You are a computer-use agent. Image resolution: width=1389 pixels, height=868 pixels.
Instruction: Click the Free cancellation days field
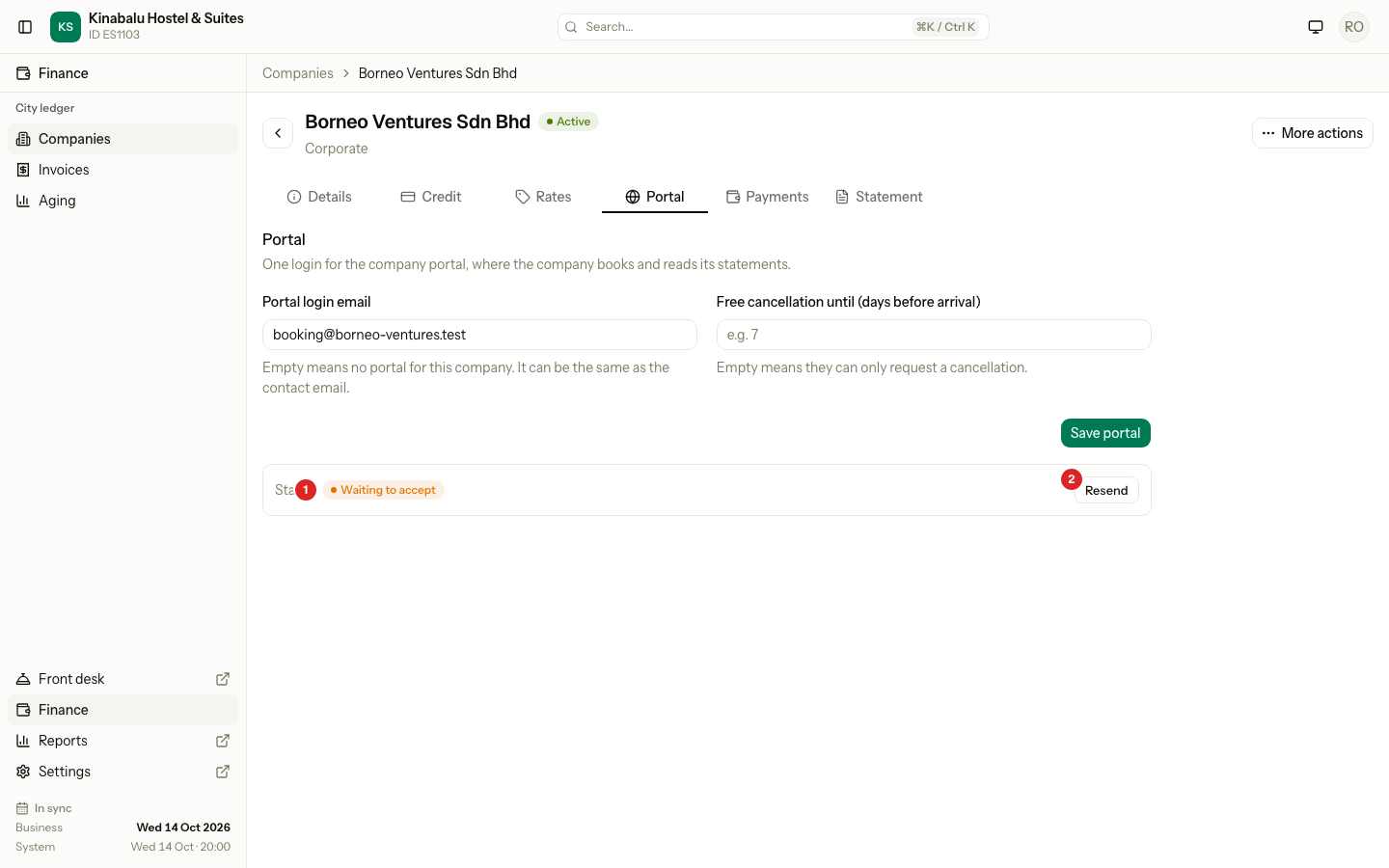click(x=934, y=335)
